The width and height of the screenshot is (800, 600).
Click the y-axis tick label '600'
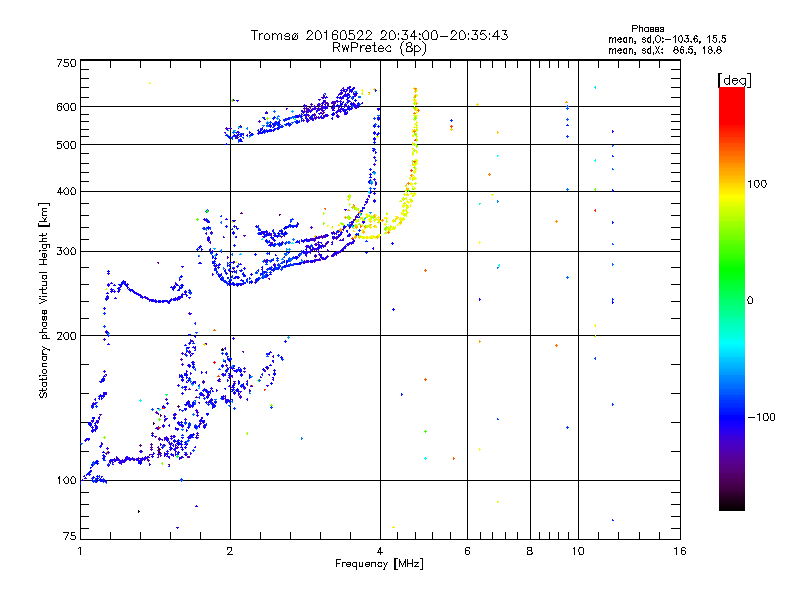point(66,107)
